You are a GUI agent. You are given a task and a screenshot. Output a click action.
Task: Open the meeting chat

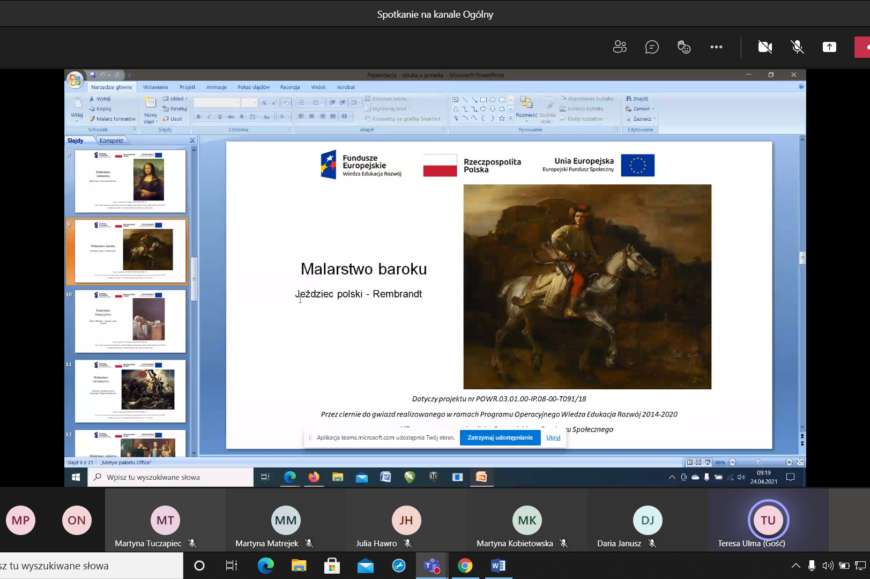click(652, 47)
